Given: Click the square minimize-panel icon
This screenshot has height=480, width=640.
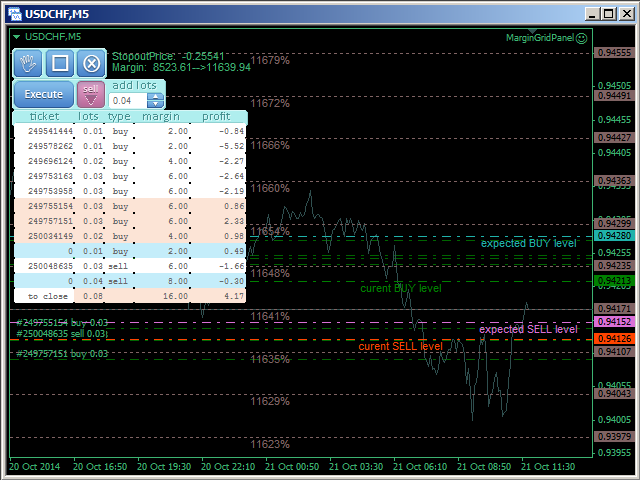Looking at the screenshot, I should (60, 63).
